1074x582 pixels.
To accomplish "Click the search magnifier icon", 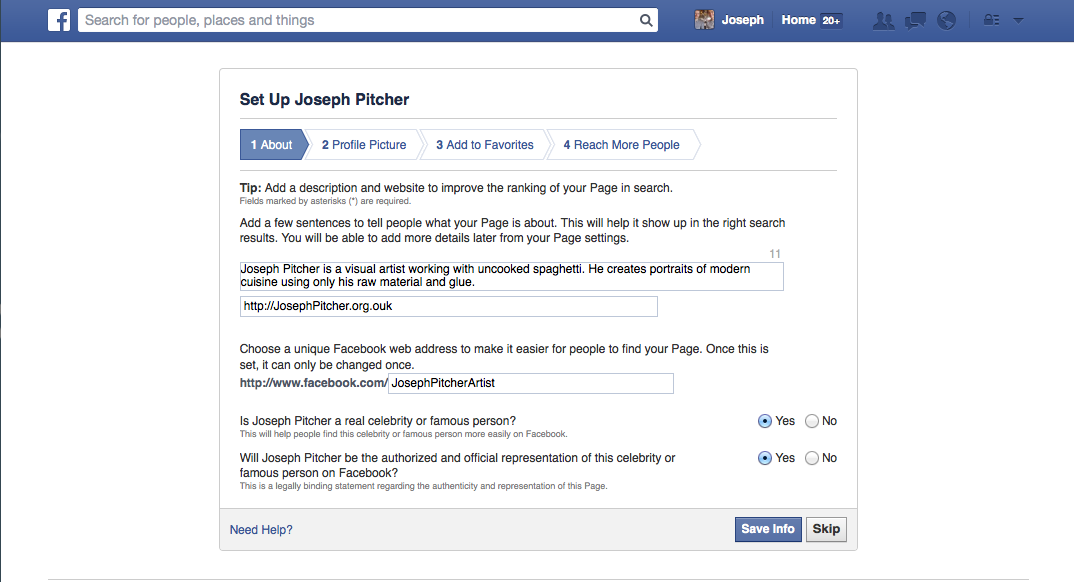I will pos(646,21).
